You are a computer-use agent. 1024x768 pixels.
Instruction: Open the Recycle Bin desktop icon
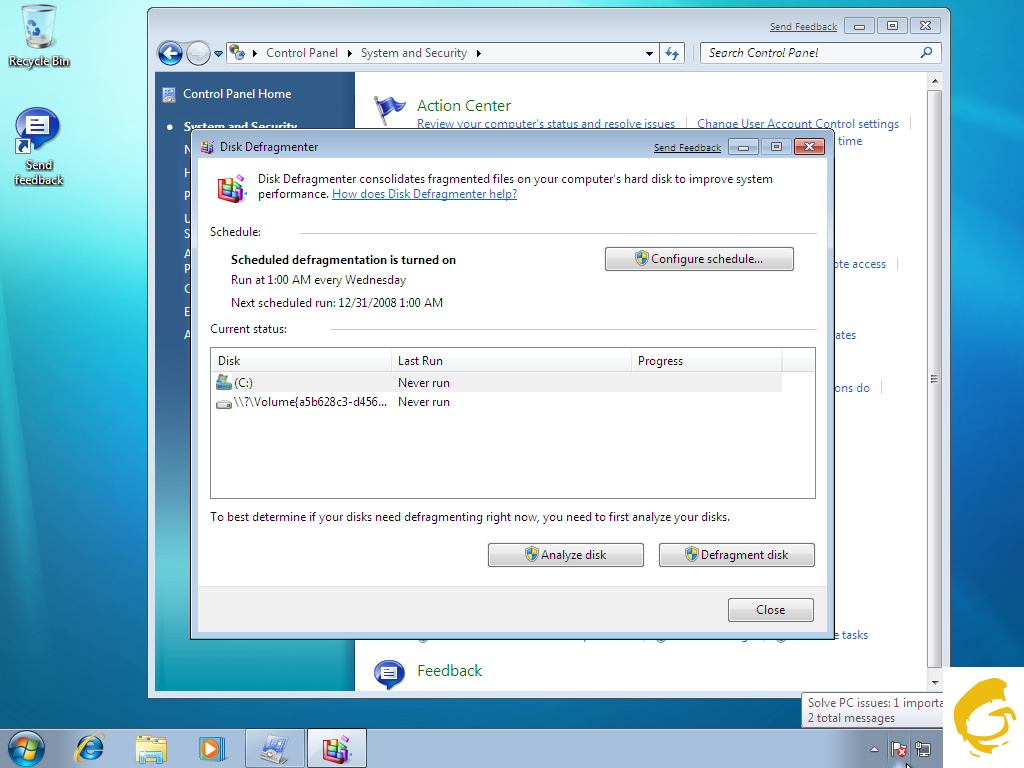[39, 36]
